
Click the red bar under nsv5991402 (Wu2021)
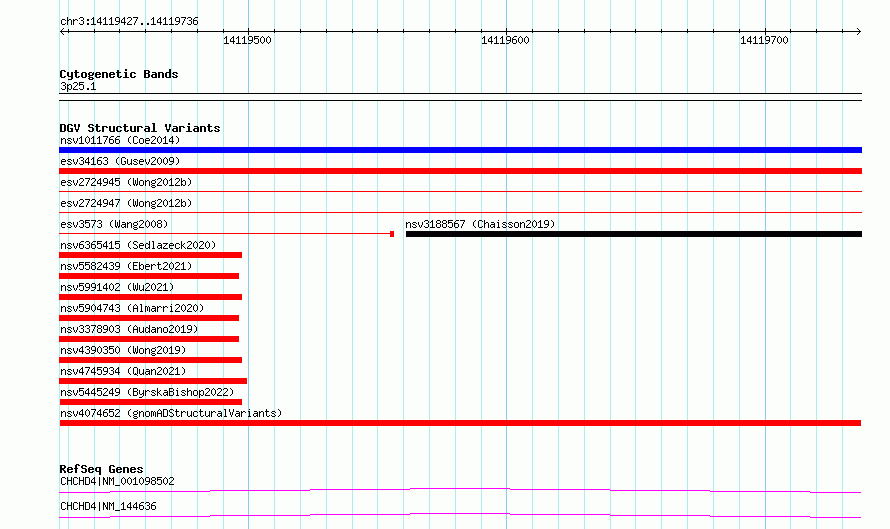[x=150, y=297]
